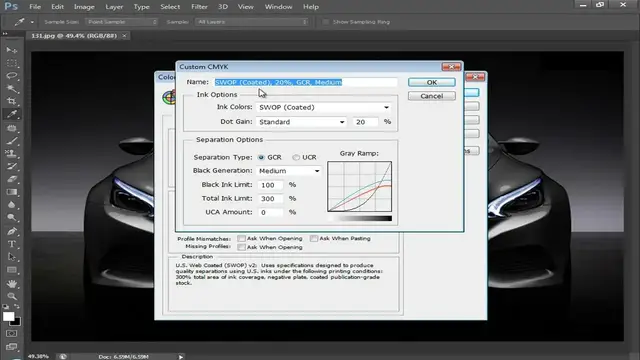Select the Crop tool
640x360 pixels.
[x=12, y=101]
